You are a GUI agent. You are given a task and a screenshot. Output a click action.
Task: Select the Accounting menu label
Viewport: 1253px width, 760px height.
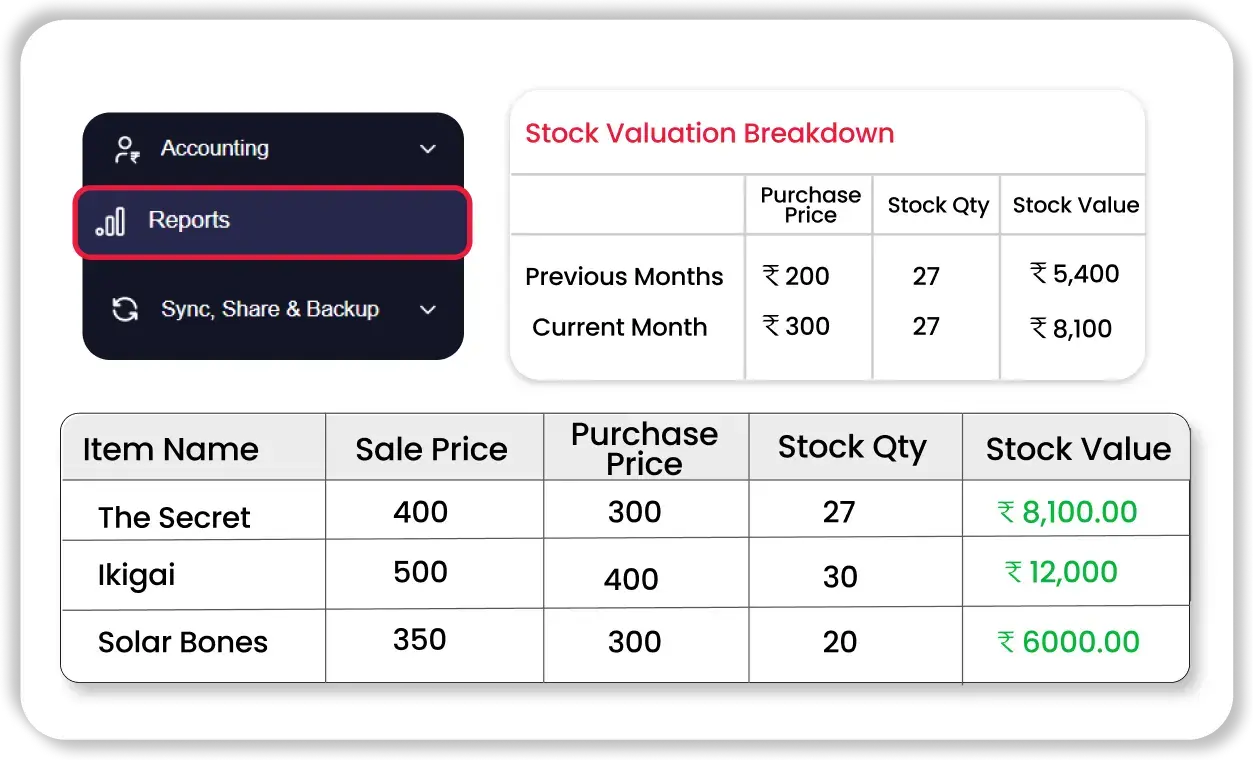tap(215, 149)
